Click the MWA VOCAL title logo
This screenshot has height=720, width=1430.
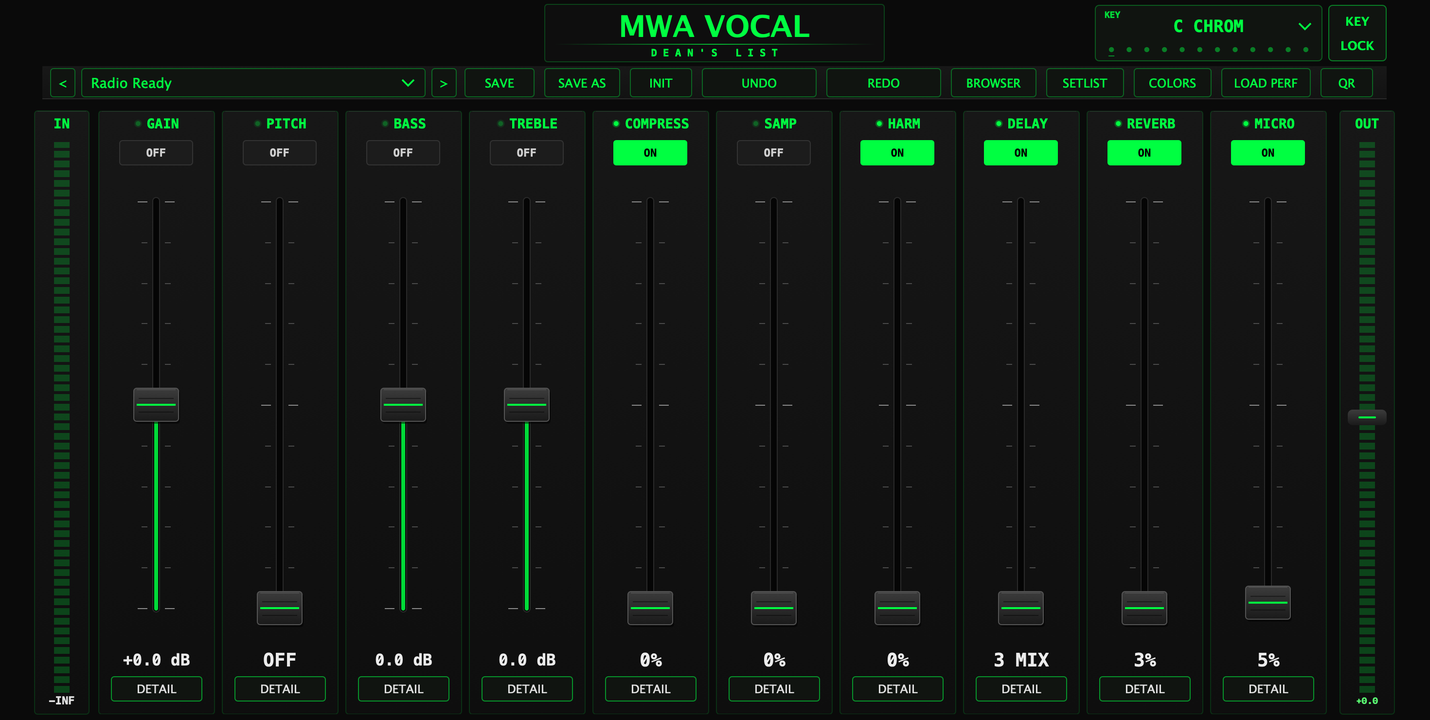(714, 27)
